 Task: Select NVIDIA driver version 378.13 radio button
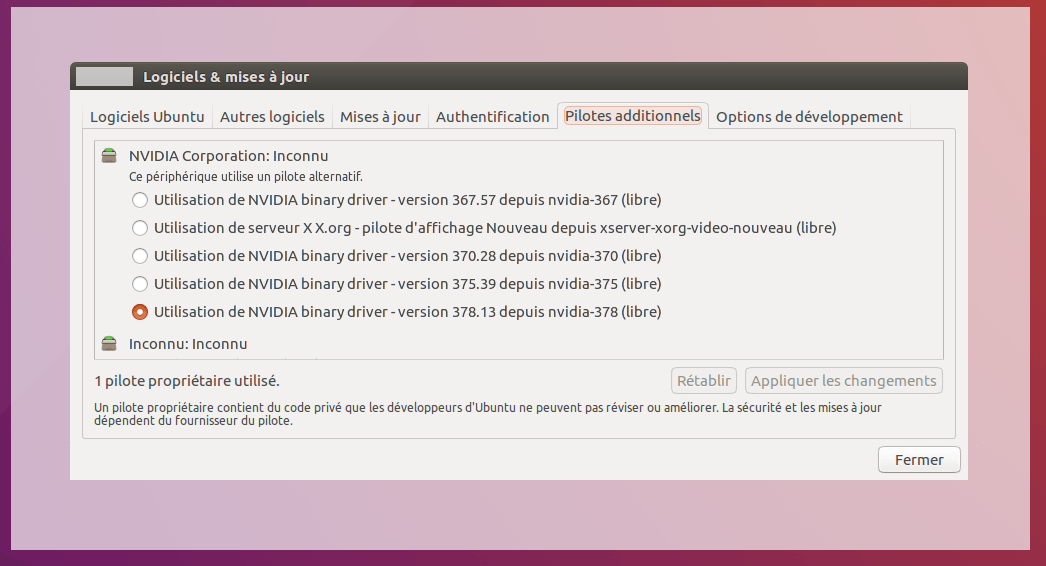[140, 312]
